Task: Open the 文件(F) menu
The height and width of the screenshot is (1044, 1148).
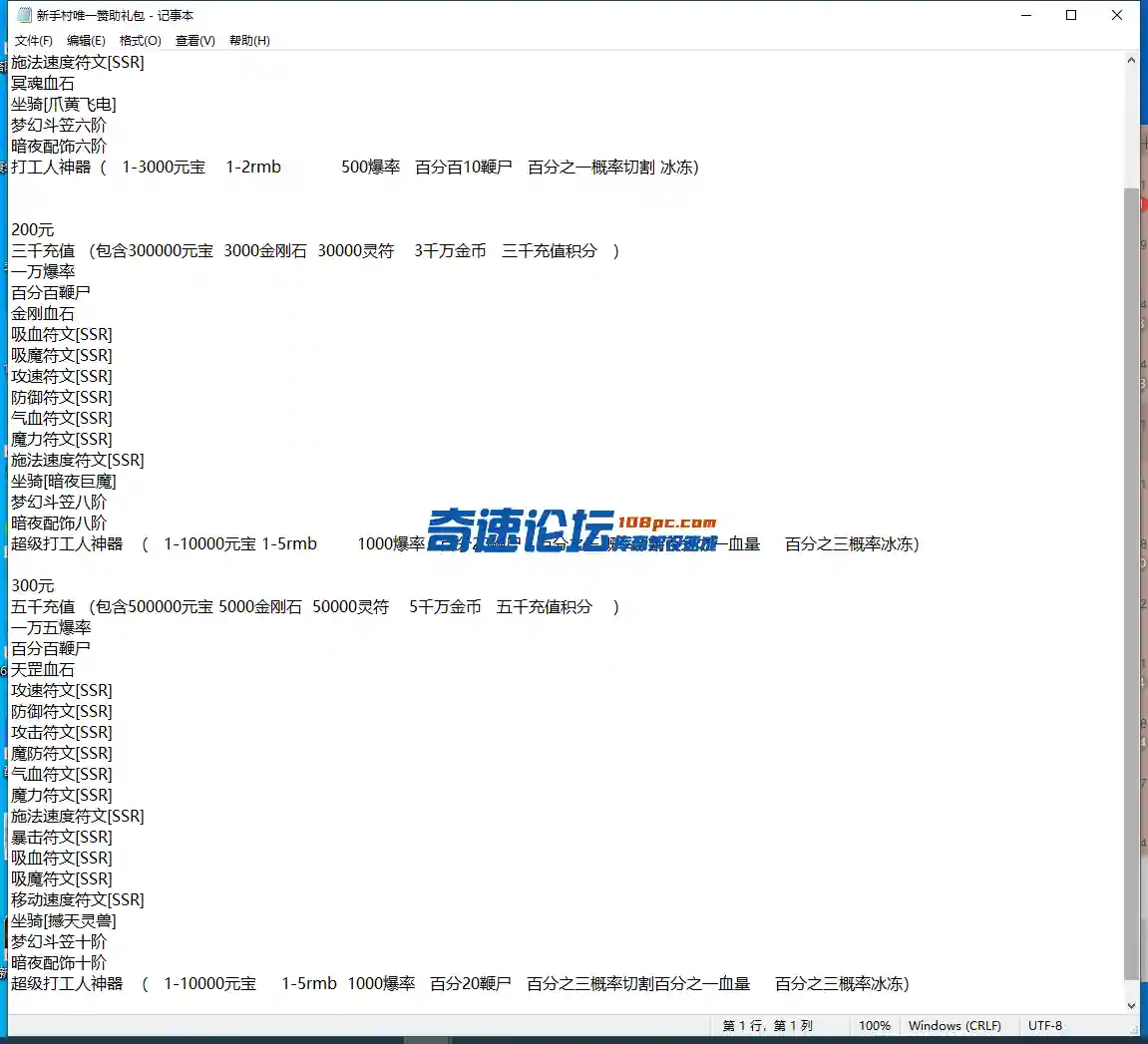Action: (34, 40)
